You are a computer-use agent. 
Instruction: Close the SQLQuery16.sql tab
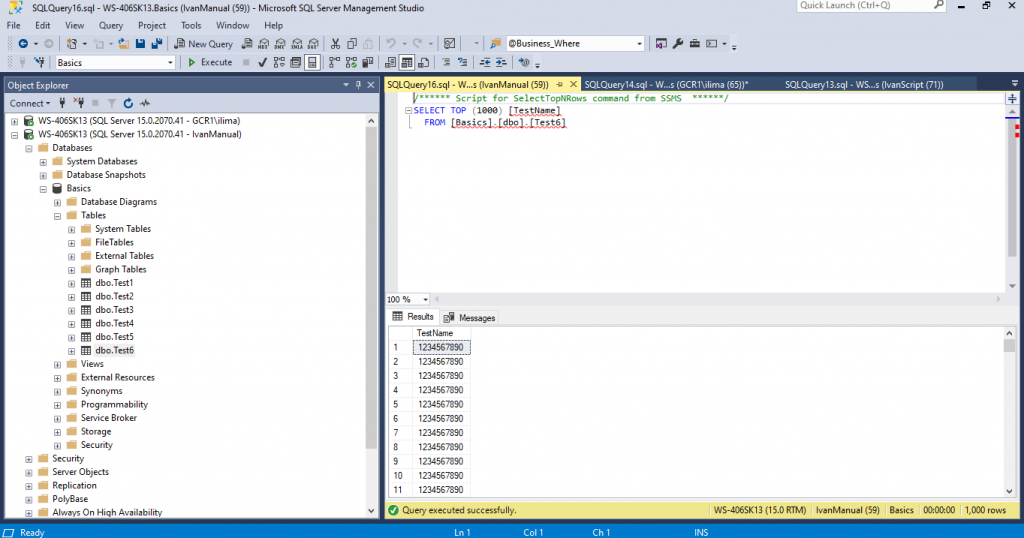tap(573, 84)
